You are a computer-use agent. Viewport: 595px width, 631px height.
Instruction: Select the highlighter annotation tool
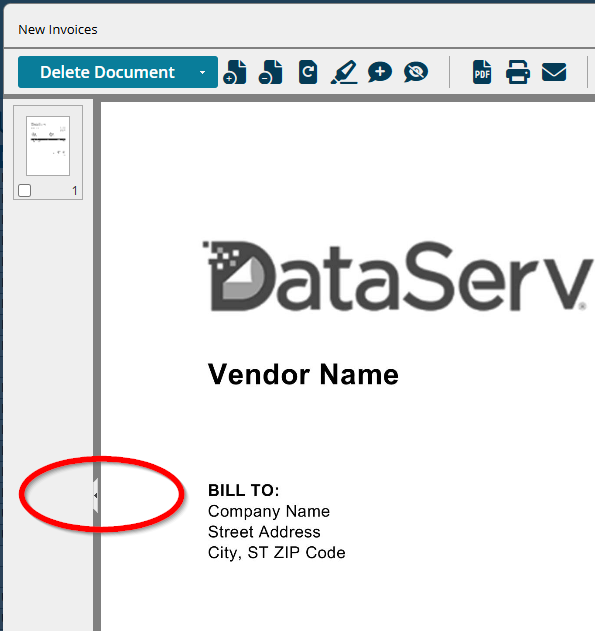[344, 72]
